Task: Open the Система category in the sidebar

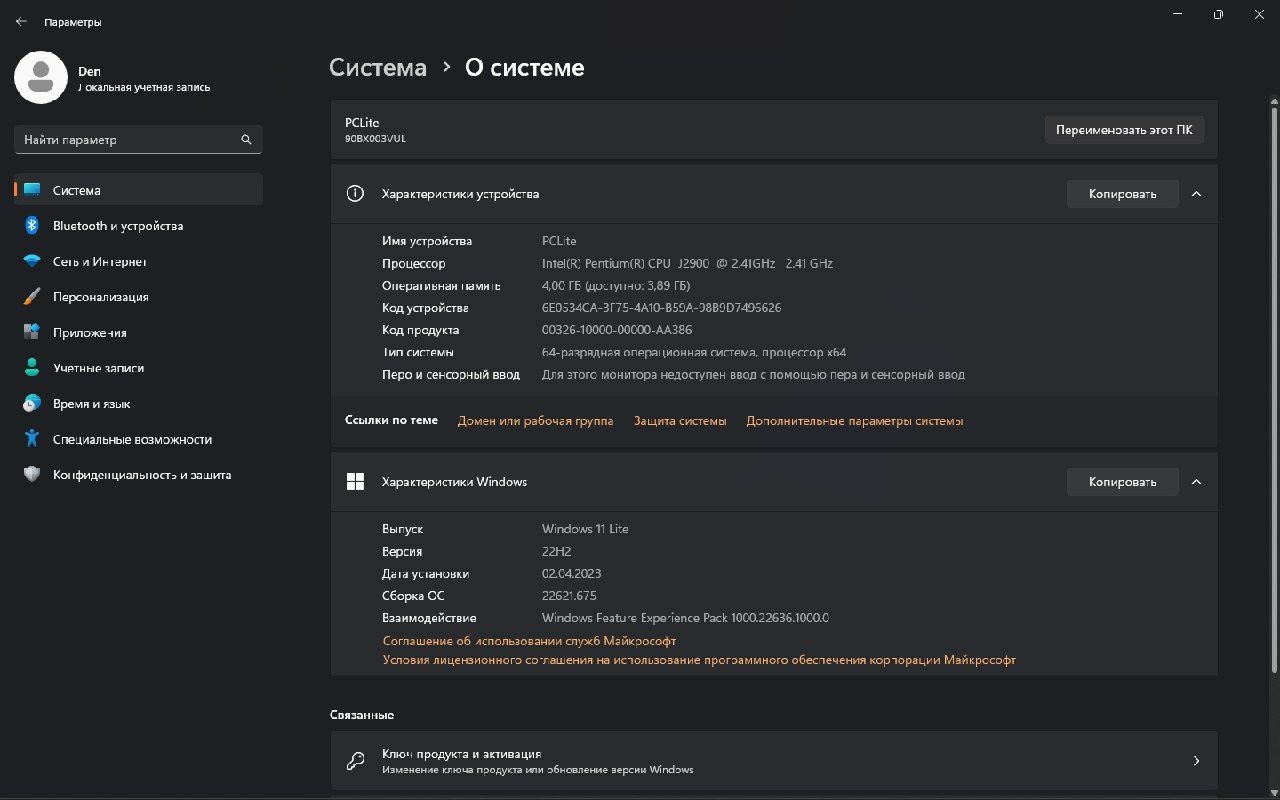Action: [138, 190]
